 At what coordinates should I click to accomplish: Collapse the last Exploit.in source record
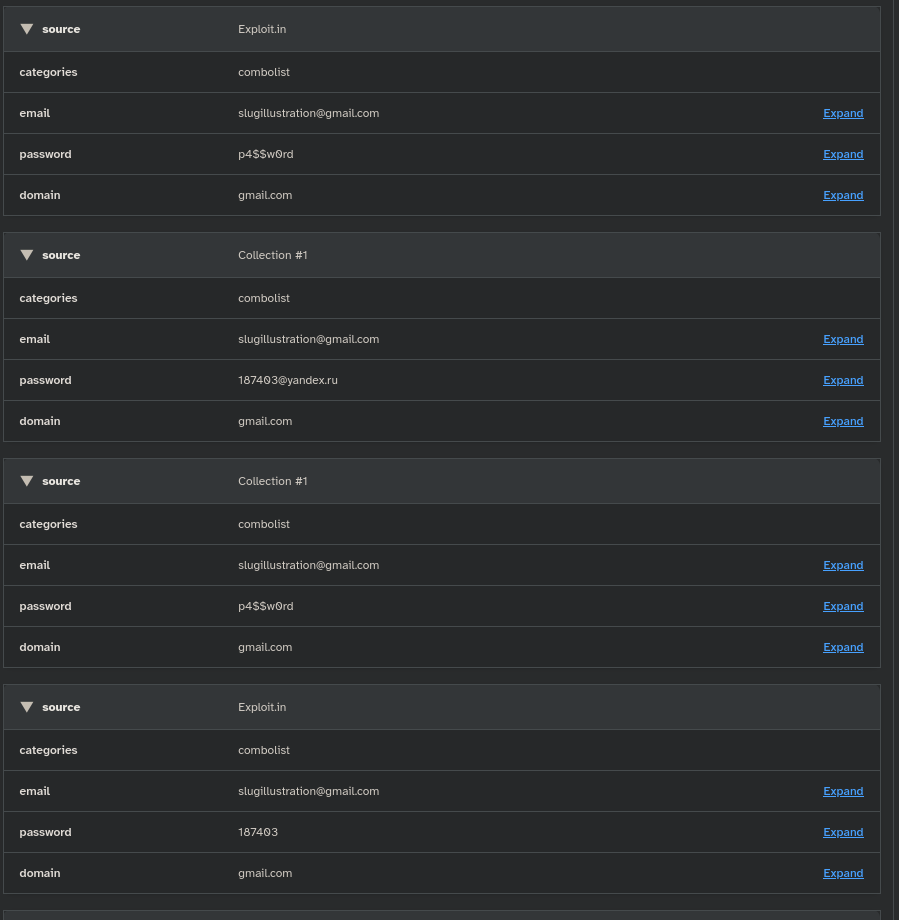[27, 707]
